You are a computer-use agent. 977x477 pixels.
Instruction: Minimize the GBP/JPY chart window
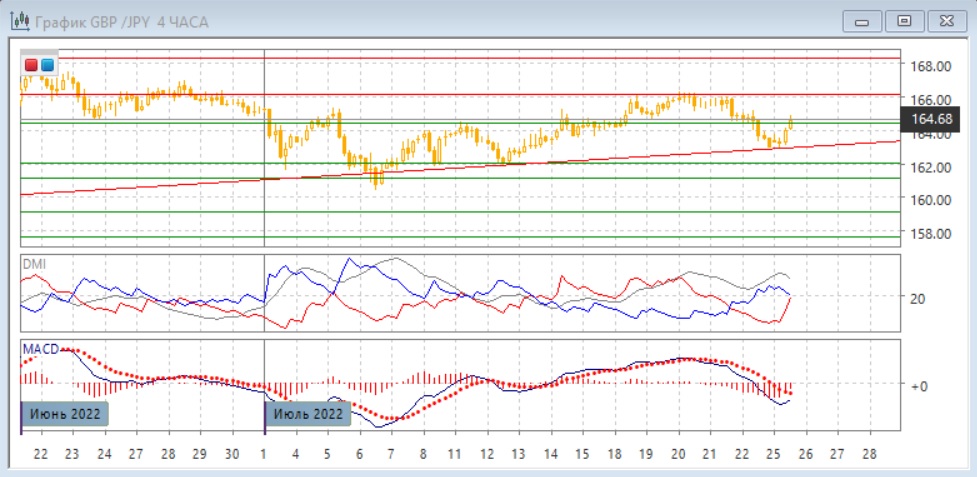[x=863, y=21]
